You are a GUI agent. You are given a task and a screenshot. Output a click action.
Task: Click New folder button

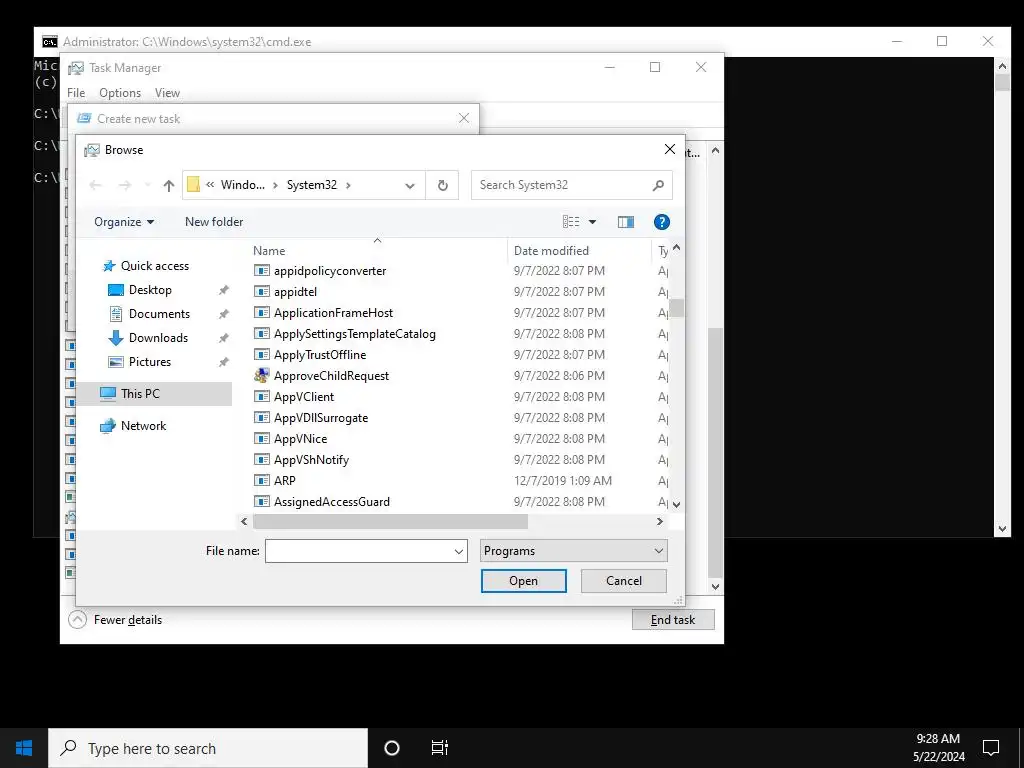tap(214, 222)
